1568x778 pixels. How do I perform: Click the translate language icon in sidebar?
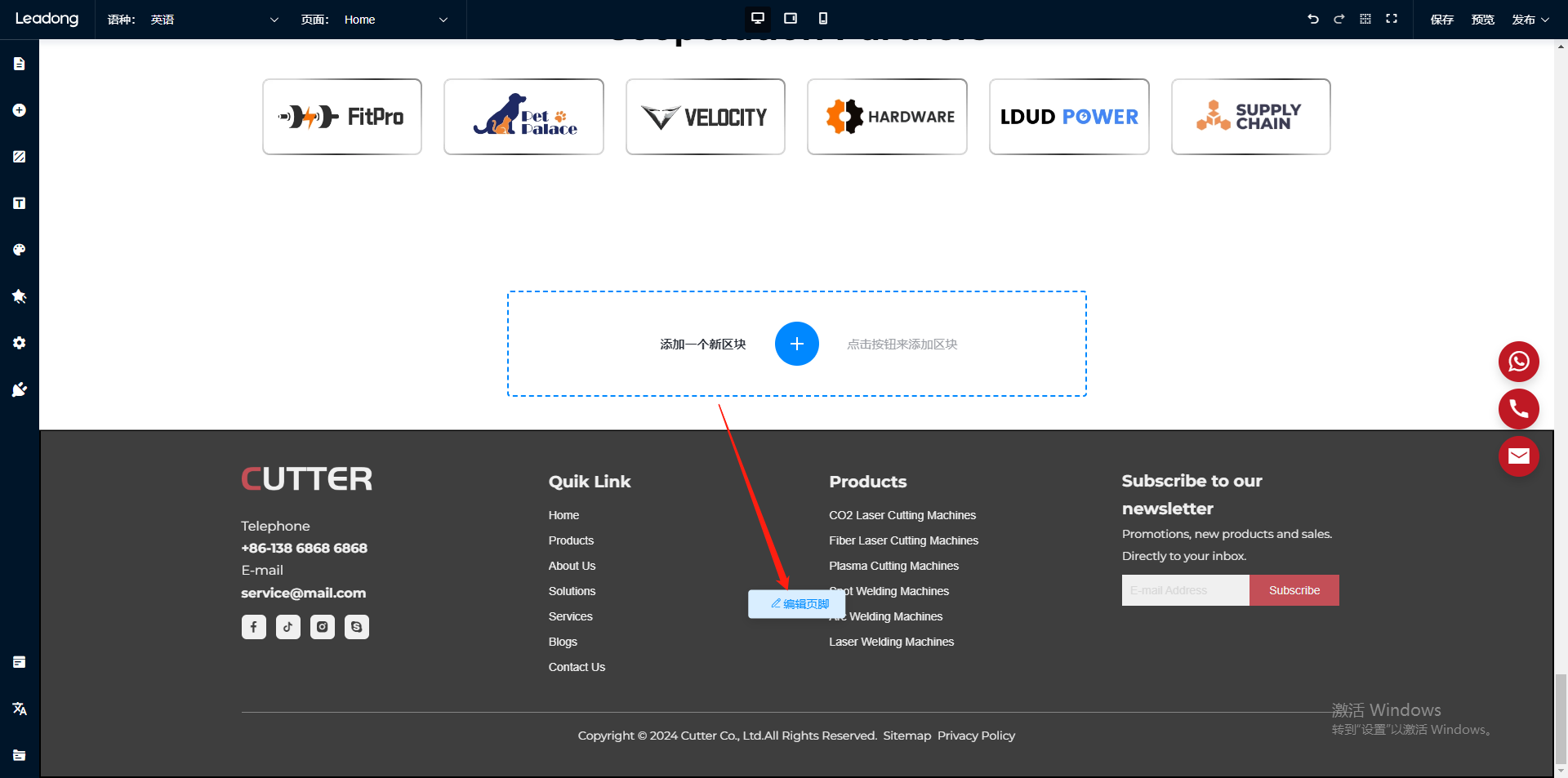(x=20, y=709)
